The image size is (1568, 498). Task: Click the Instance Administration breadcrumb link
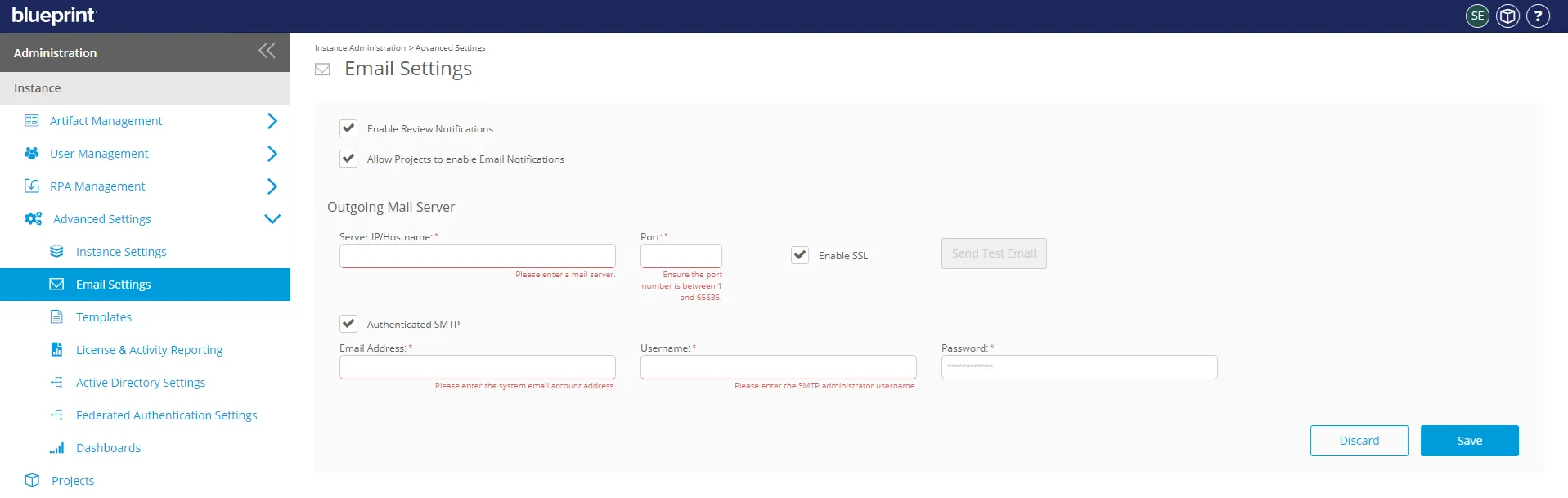[360, 48]
